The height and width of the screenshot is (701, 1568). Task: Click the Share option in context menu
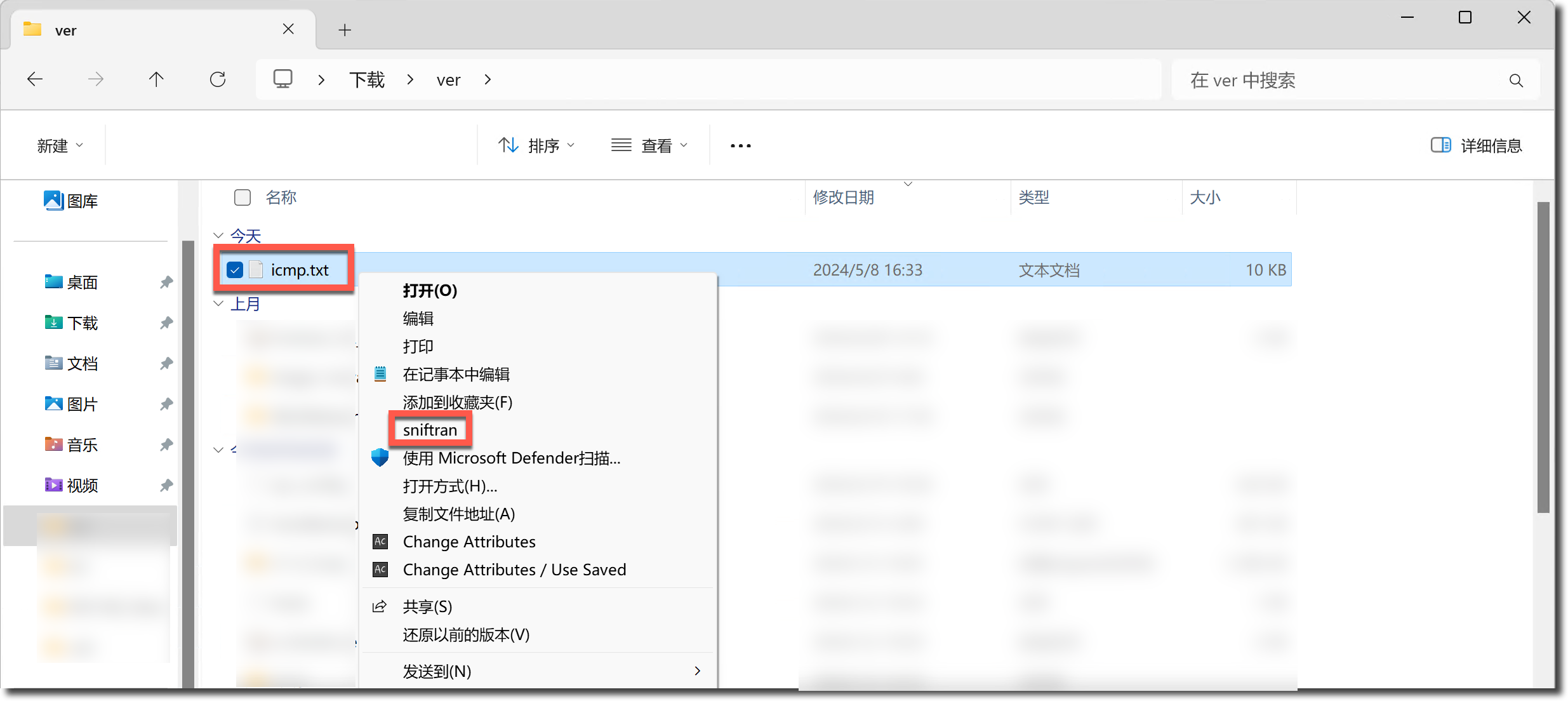(427, 606)
